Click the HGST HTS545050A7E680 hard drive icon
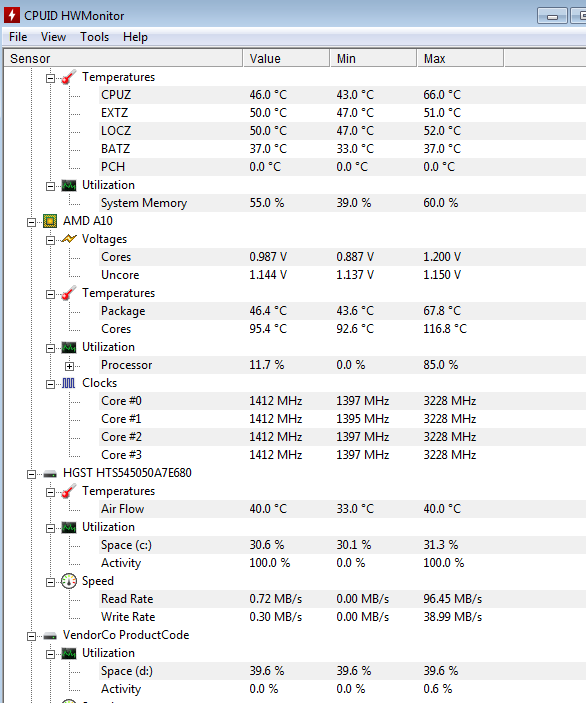The width and height of the screenshot is (586, 703). 50,473
